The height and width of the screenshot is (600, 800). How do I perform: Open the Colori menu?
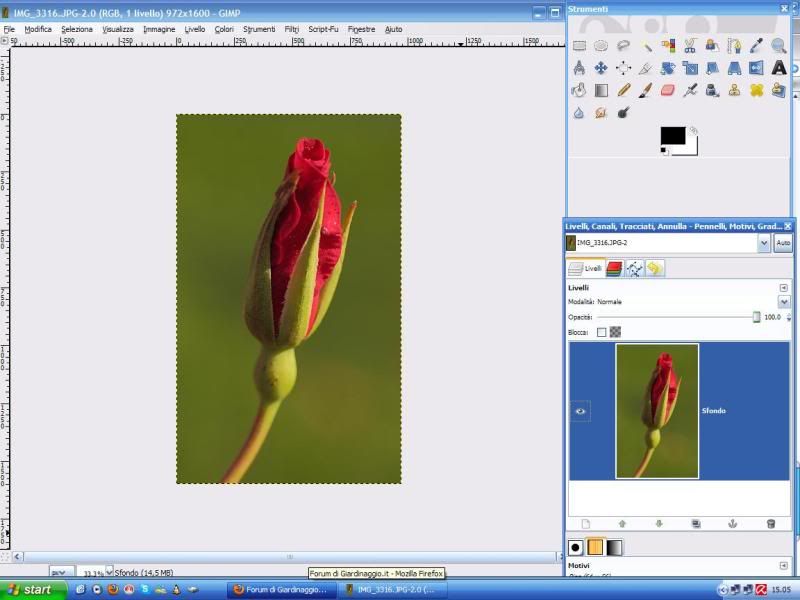tap(224, 30)
